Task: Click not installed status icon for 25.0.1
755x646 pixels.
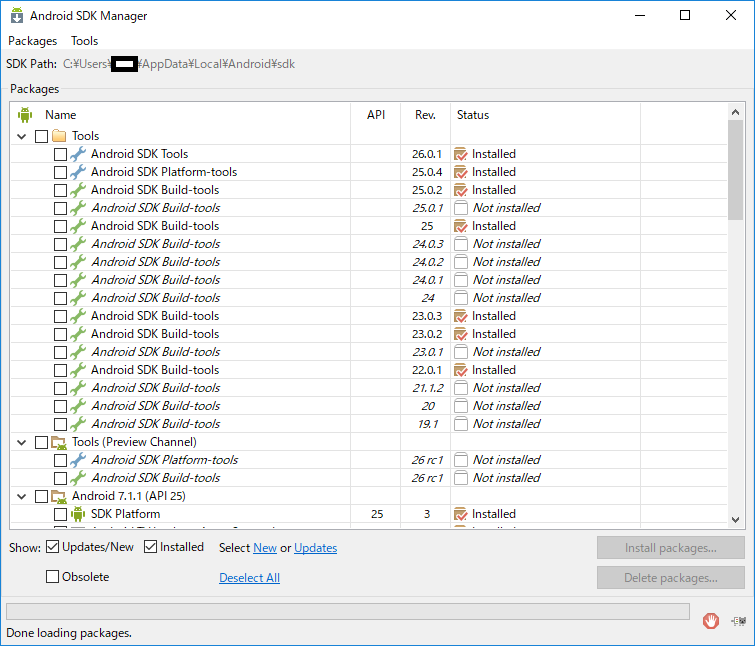Action: pyautogui.click(x=461, y=208)
